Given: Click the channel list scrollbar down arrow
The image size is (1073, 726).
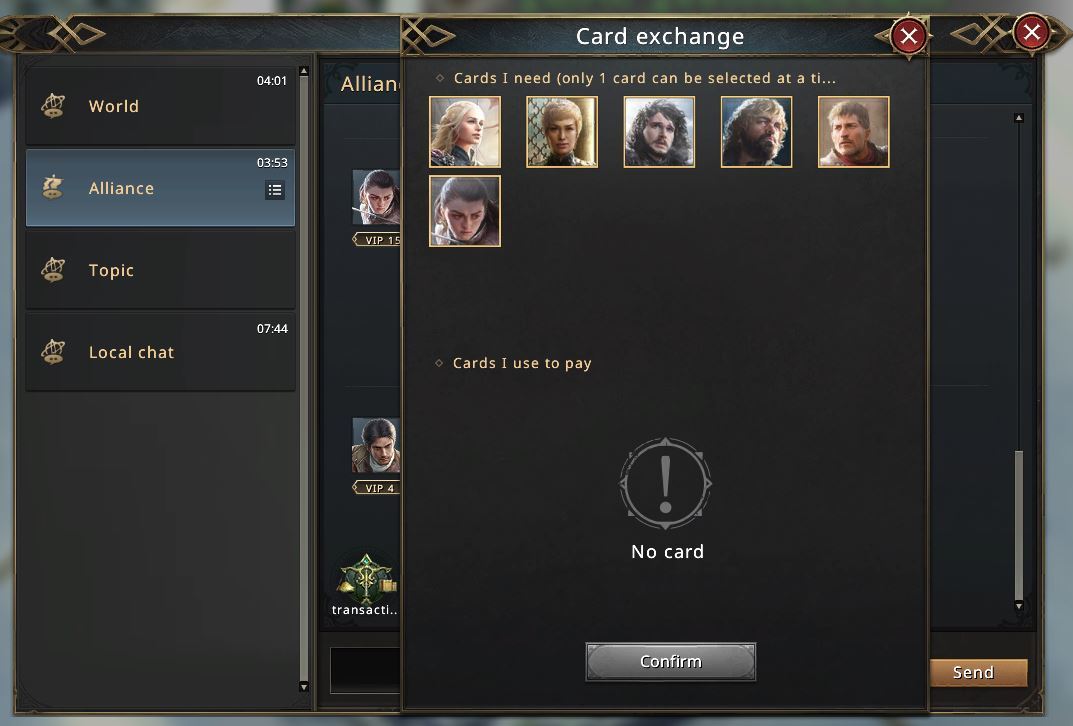Looking at the screenshot, I should (x=304, y=686).
